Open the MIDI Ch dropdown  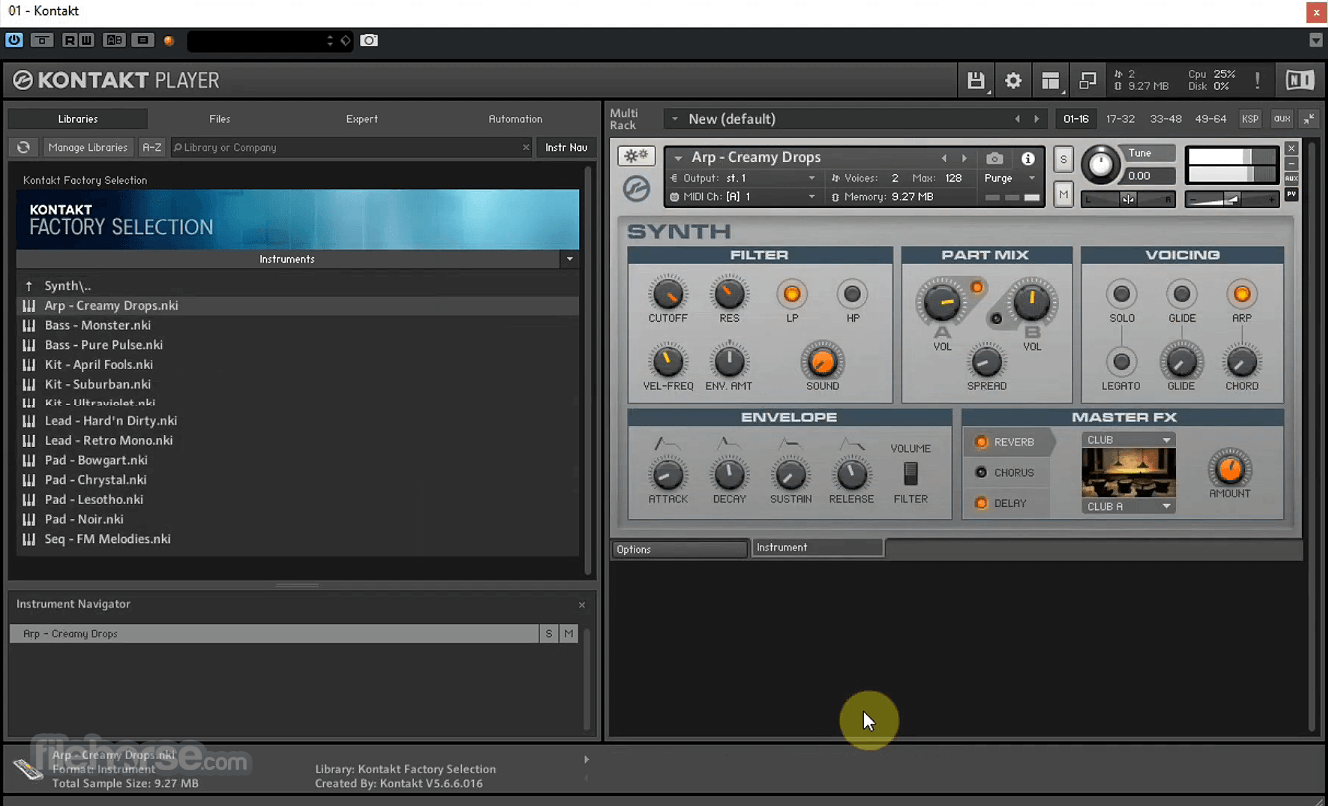(x=811, y=197)
